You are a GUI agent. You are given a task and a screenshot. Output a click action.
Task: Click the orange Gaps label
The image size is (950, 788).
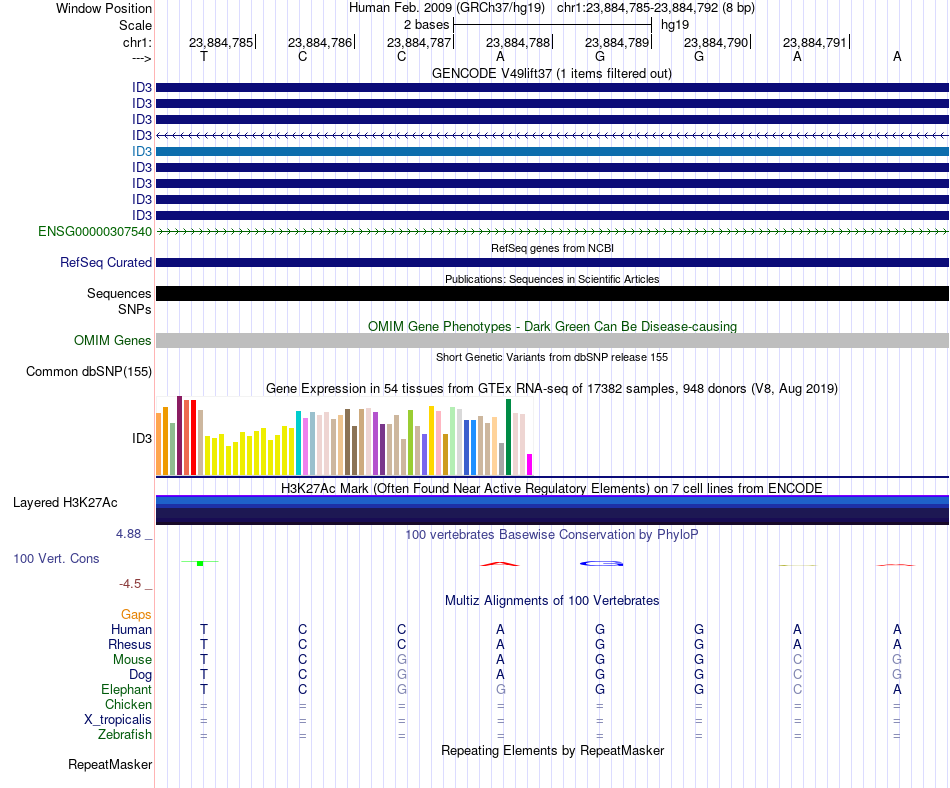[136, 614]
